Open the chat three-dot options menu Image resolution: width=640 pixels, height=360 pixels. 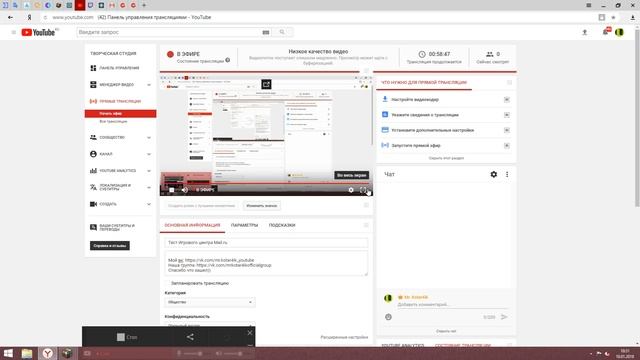pyautogui.click(x=507, y=174)
